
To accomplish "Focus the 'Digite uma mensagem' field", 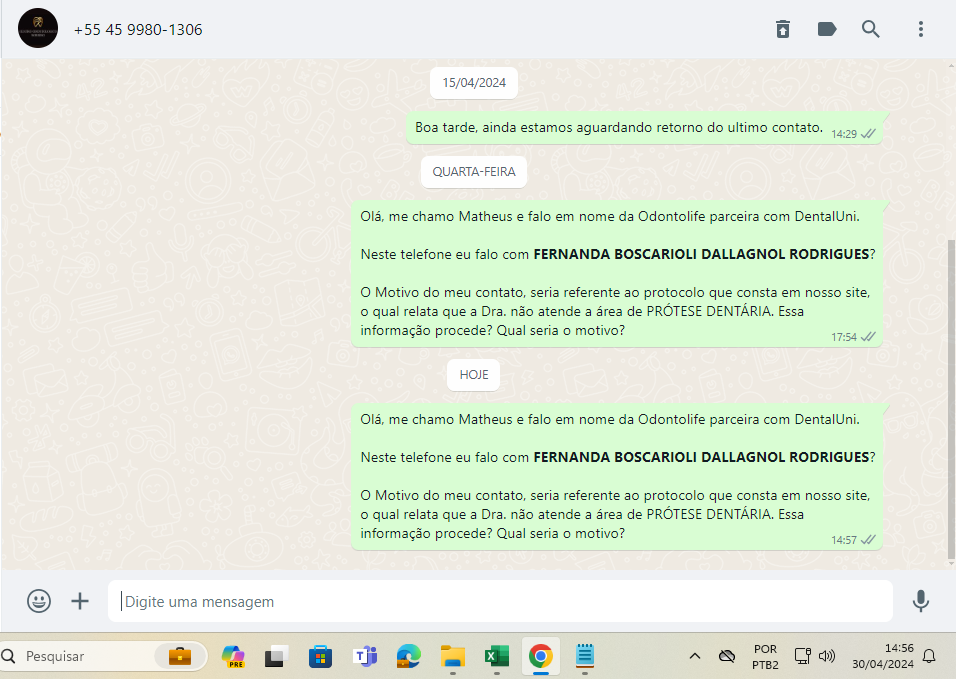I will pos(500,601).
